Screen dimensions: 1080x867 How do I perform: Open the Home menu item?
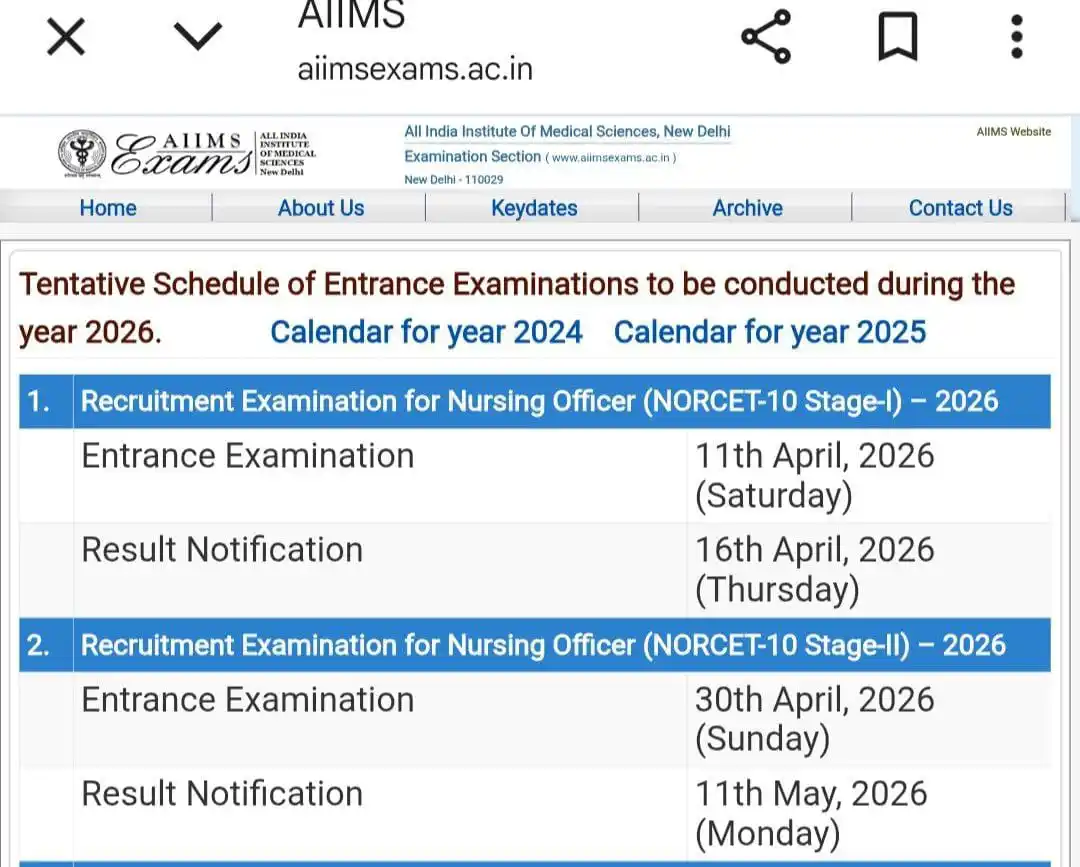tap(107, 208)
